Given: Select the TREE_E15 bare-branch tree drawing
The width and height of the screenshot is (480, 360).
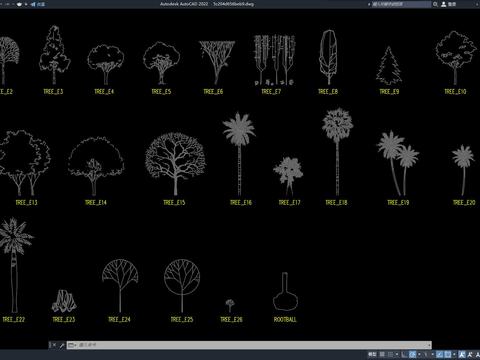Looking at the screenshot, I should tap(175, 164).
